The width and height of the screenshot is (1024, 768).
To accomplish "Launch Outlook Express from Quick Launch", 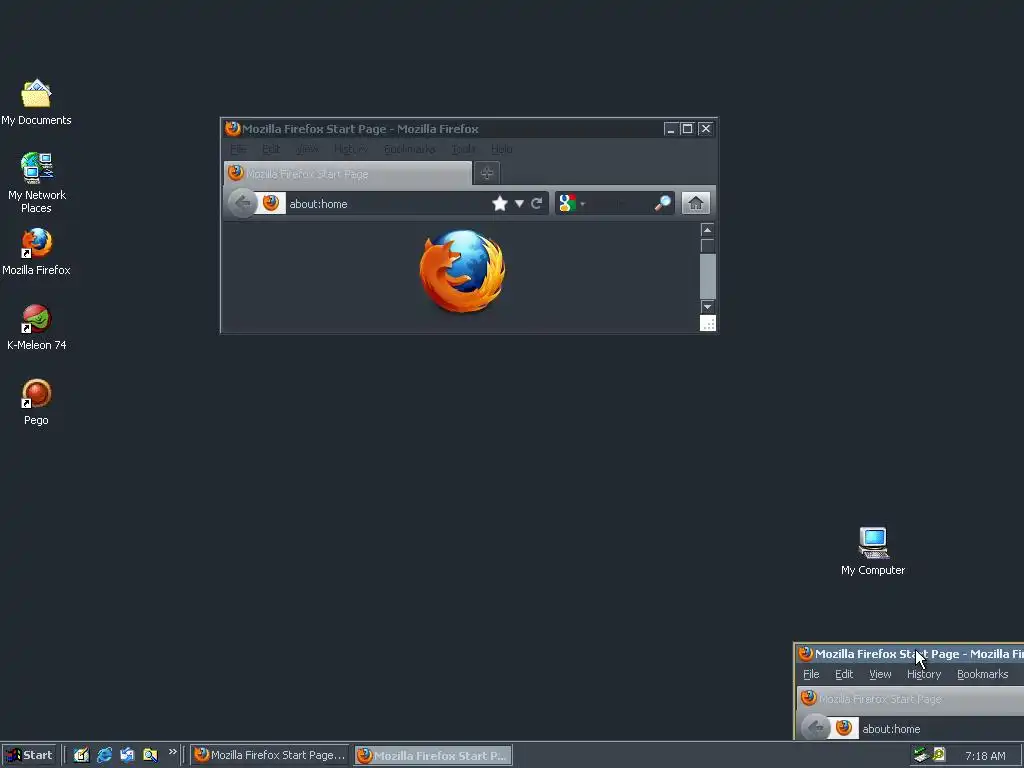I will pos(127,755).
